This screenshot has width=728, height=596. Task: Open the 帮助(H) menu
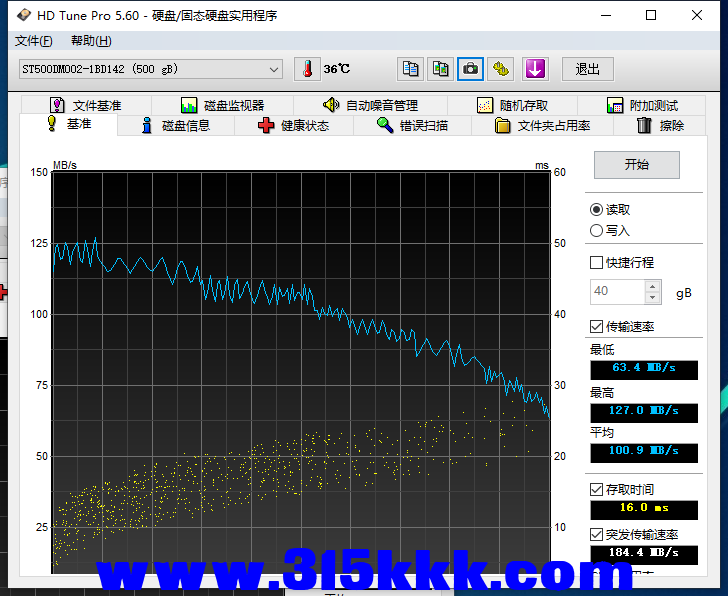[x=91, y=41]
